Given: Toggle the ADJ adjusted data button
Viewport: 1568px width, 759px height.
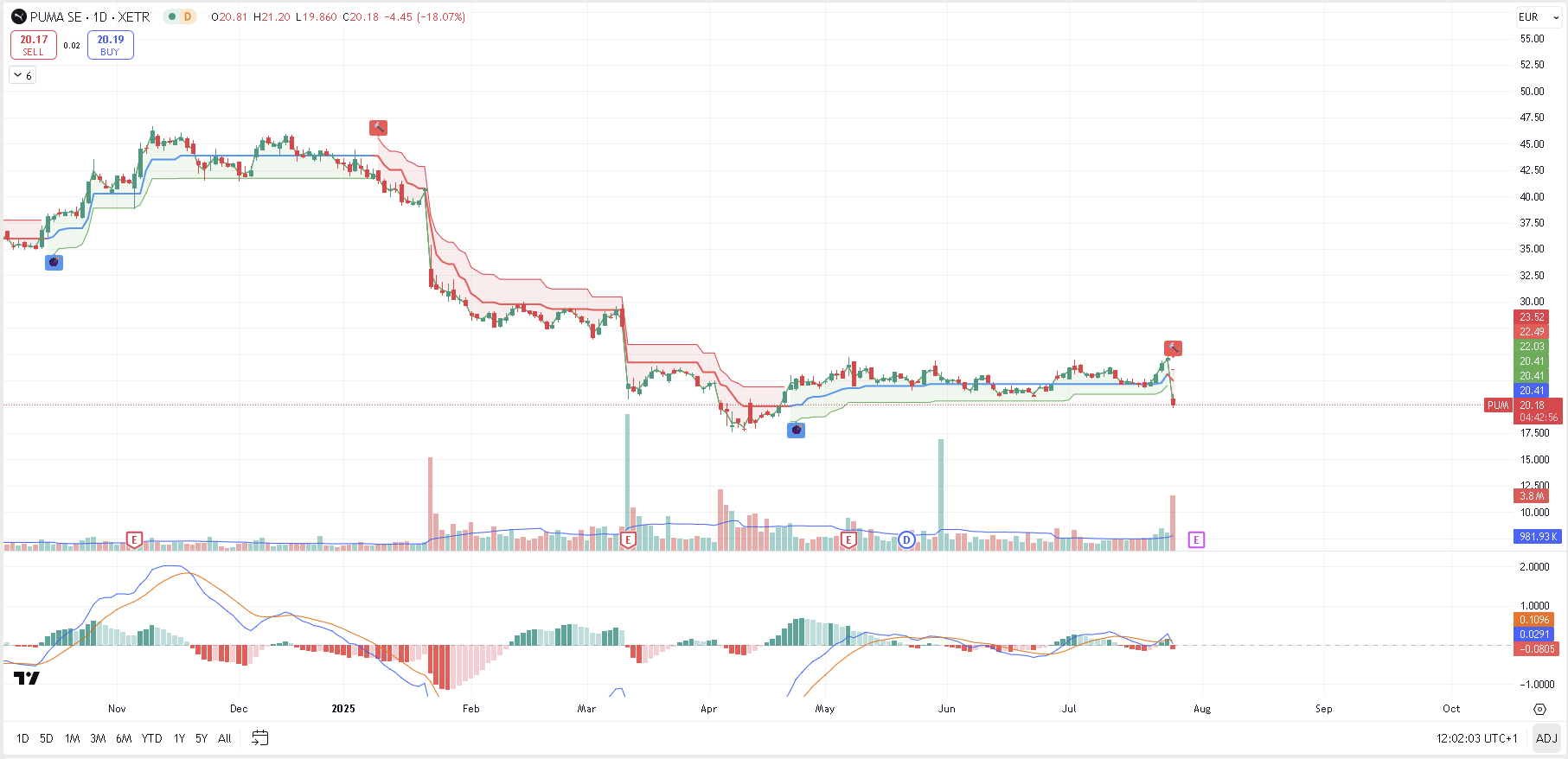Looking at the screenshot, I should point(1546,738).
